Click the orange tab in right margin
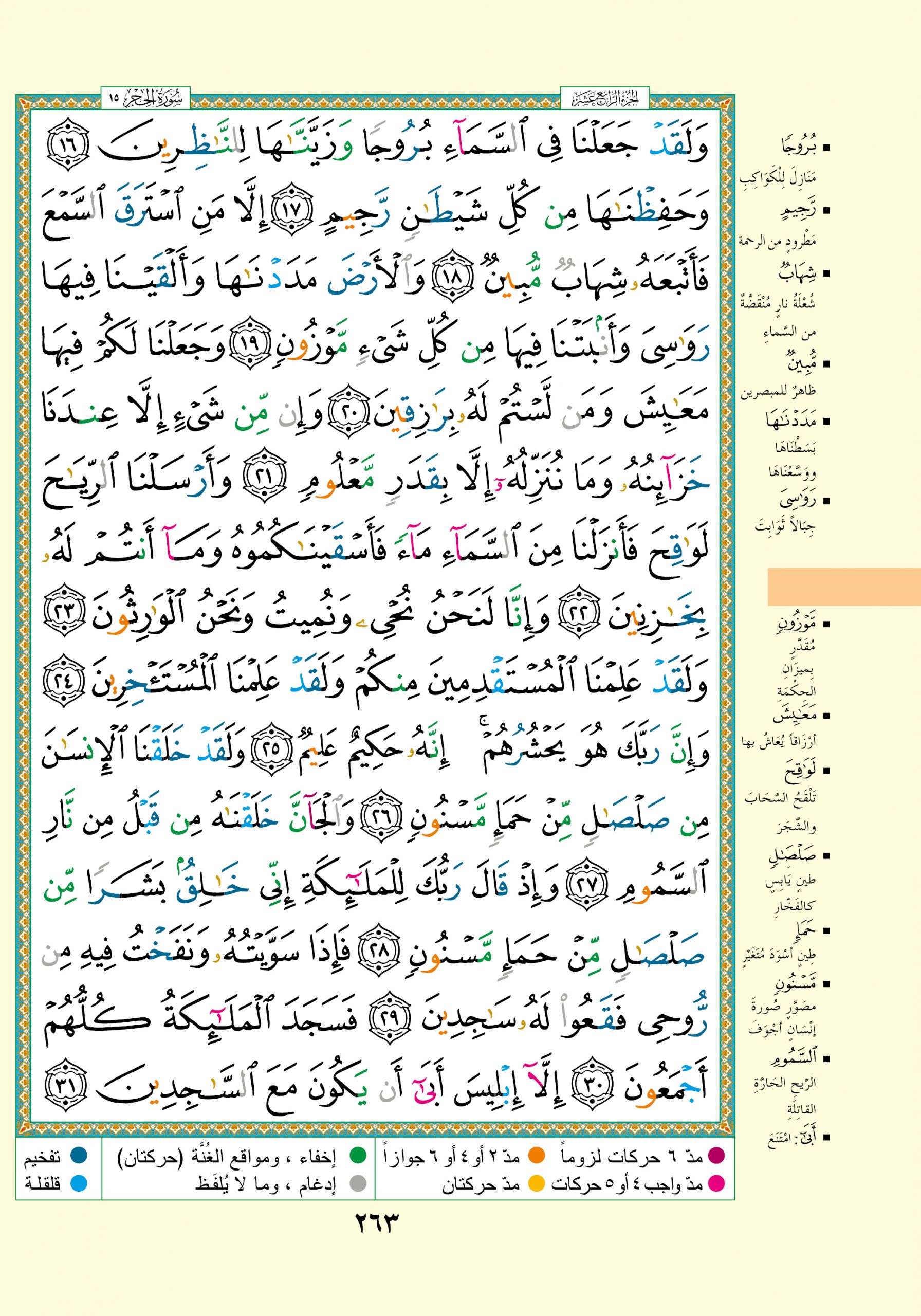This screenshot has height=1316, width=921. 843,587
